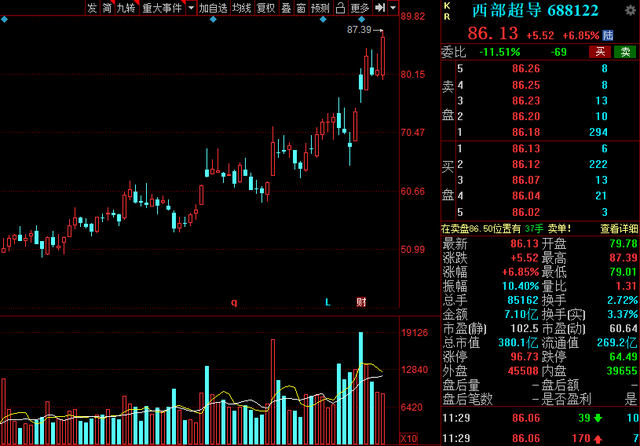Select the blue diamond marker below 更多

(x=362, y=19)
